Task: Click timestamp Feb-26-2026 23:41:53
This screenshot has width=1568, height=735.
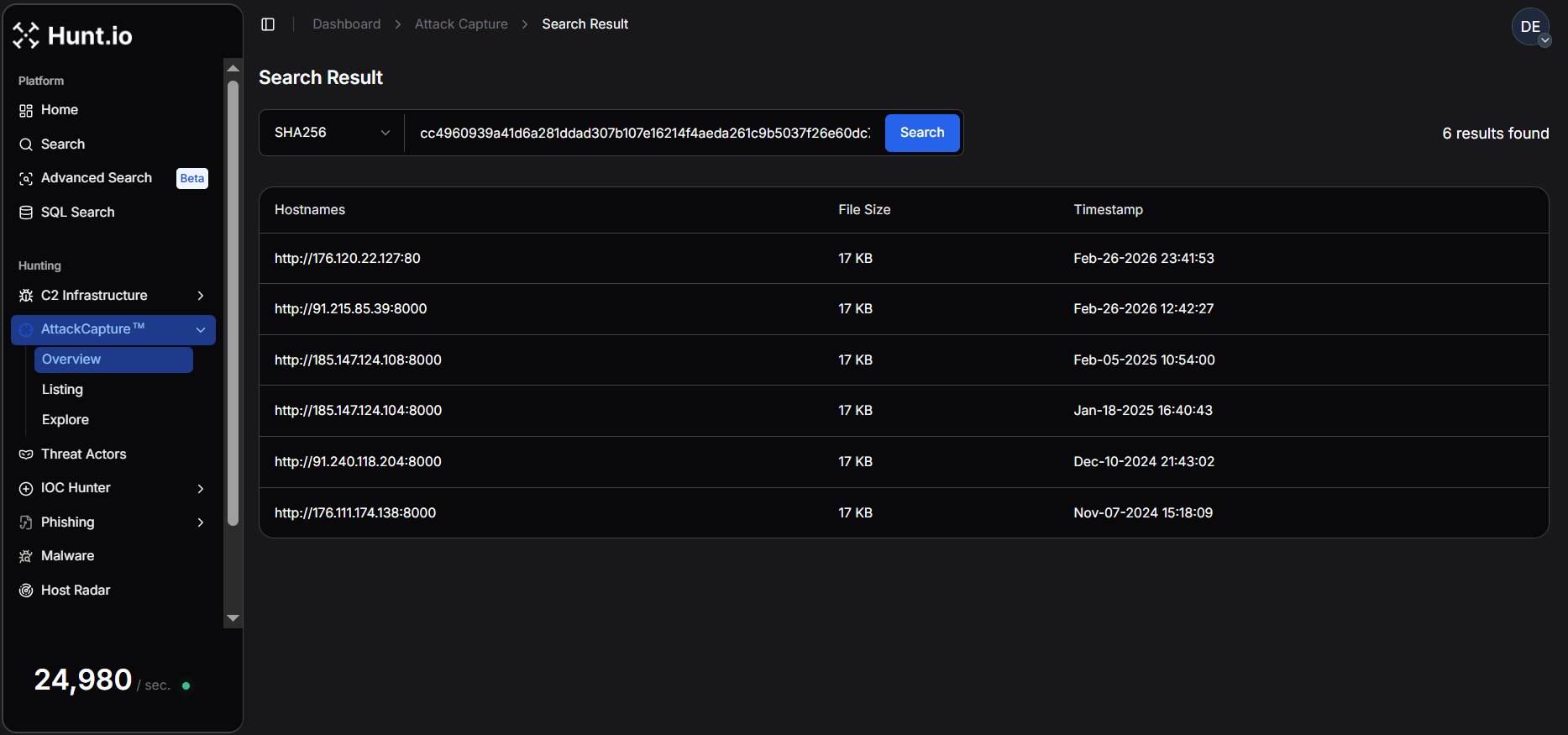Action: click(x=1144, y=259)
